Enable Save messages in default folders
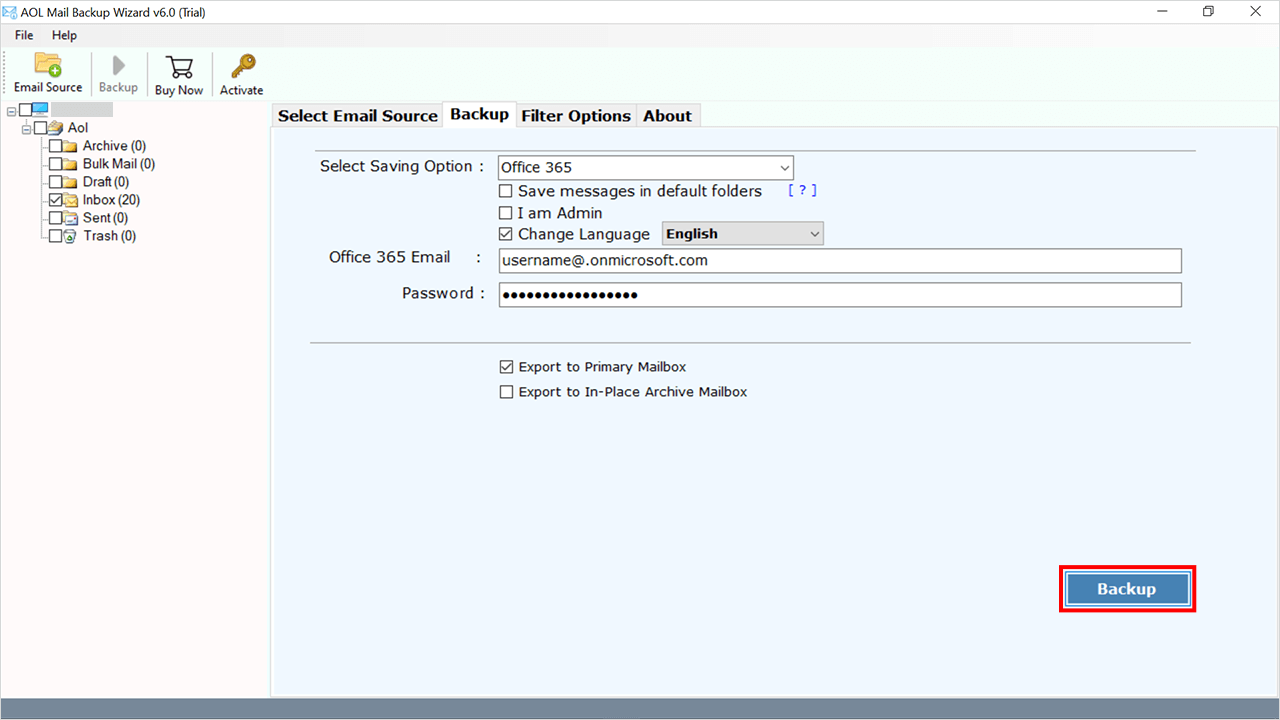The image size is (1280, 720). [x=506, y=191]
